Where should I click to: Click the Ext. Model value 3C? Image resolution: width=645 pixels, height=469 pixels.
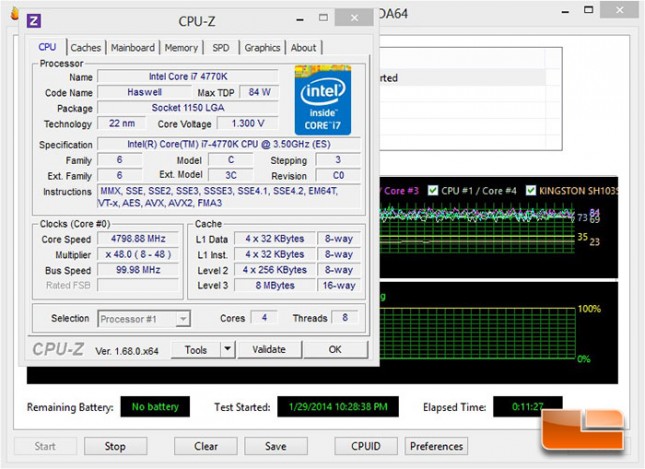pyautogui.click(x=231, y=176)
